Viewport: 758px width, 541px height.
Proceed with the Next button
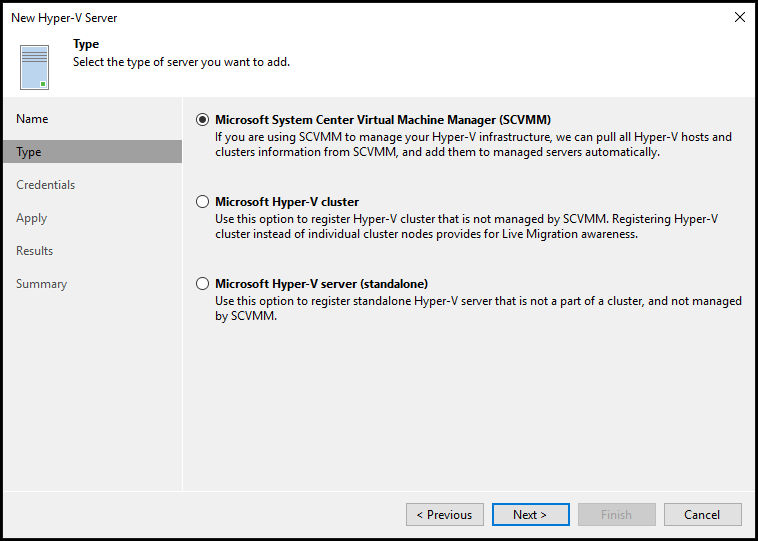(x=531, y=515)
